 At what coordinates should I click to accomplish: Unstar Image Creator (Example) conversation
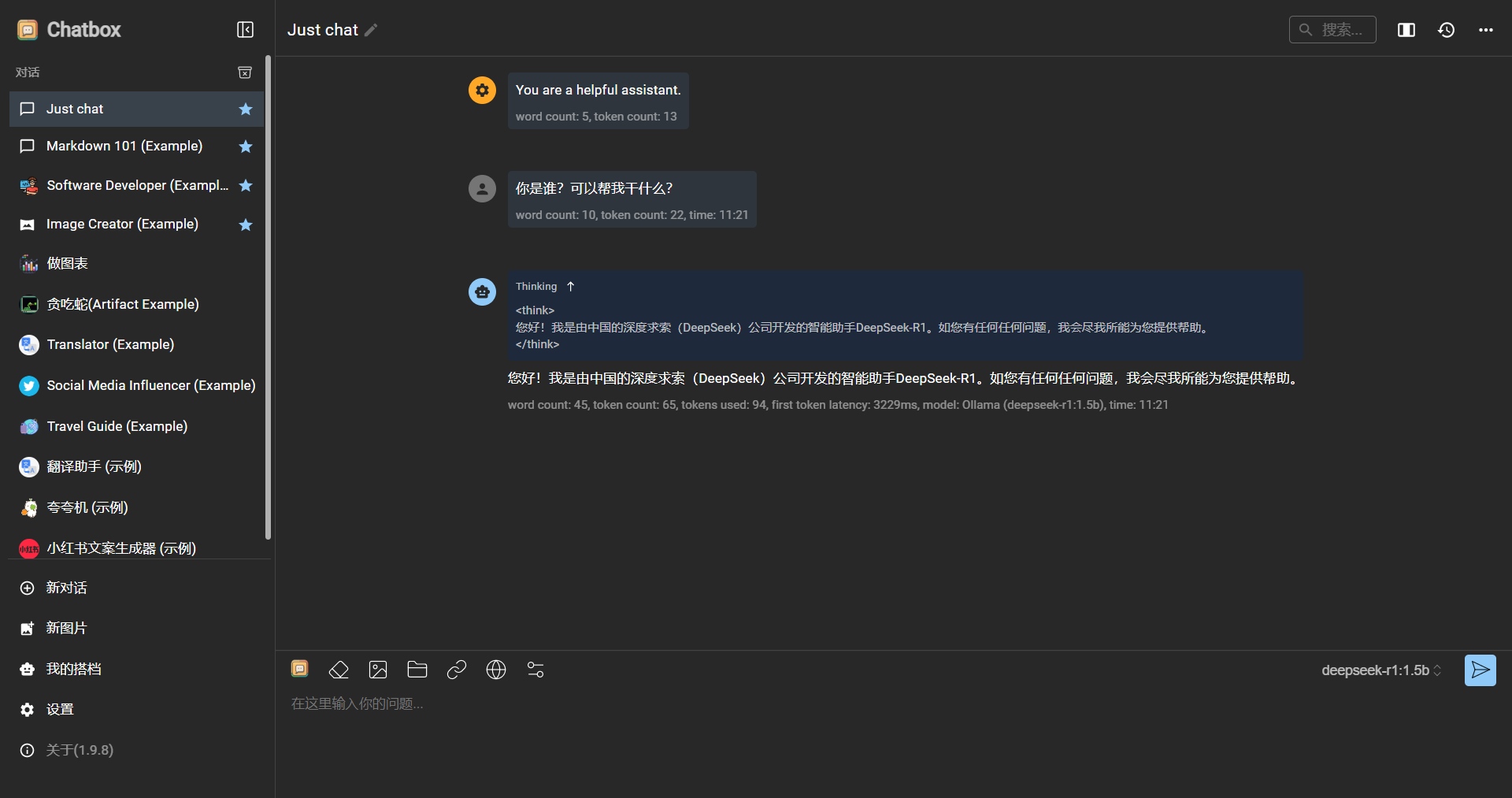246,225
